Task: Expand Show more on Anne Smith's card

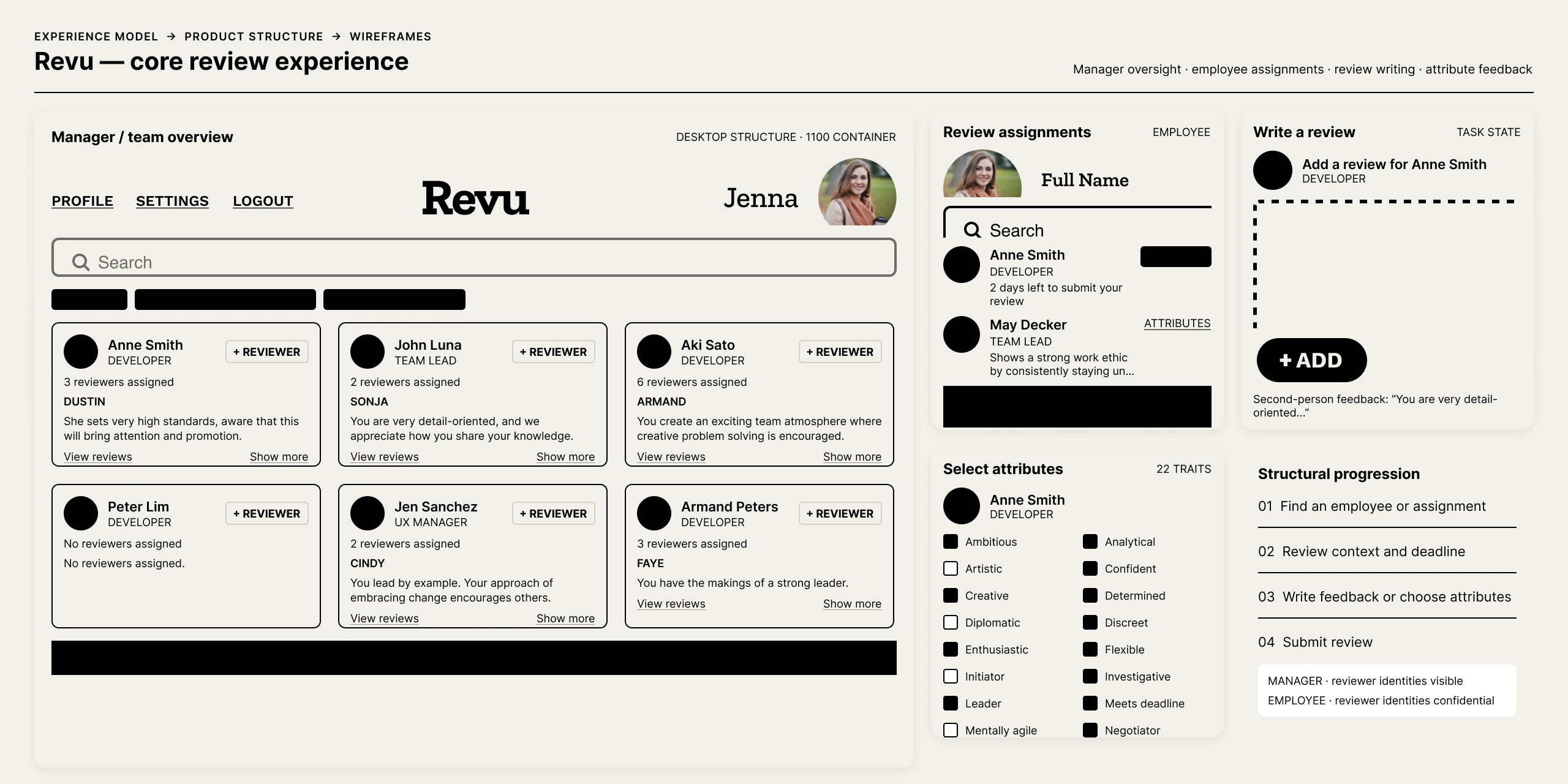Action: tap(279, 457)
